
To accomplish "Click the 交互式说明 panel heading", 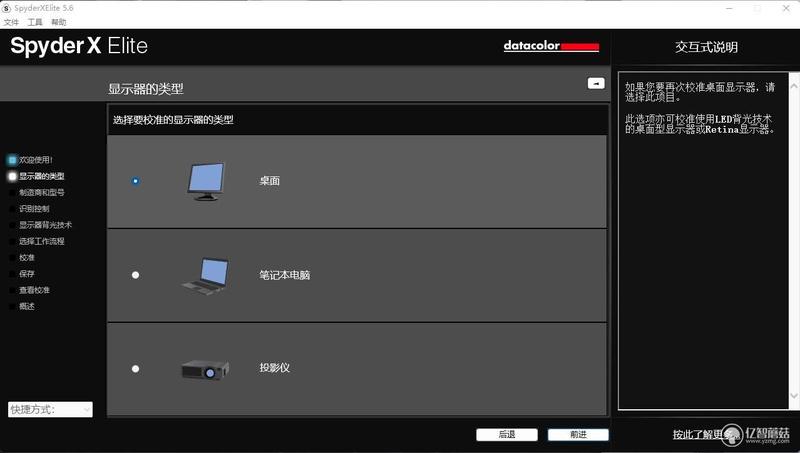I will (x=706, y=47).
